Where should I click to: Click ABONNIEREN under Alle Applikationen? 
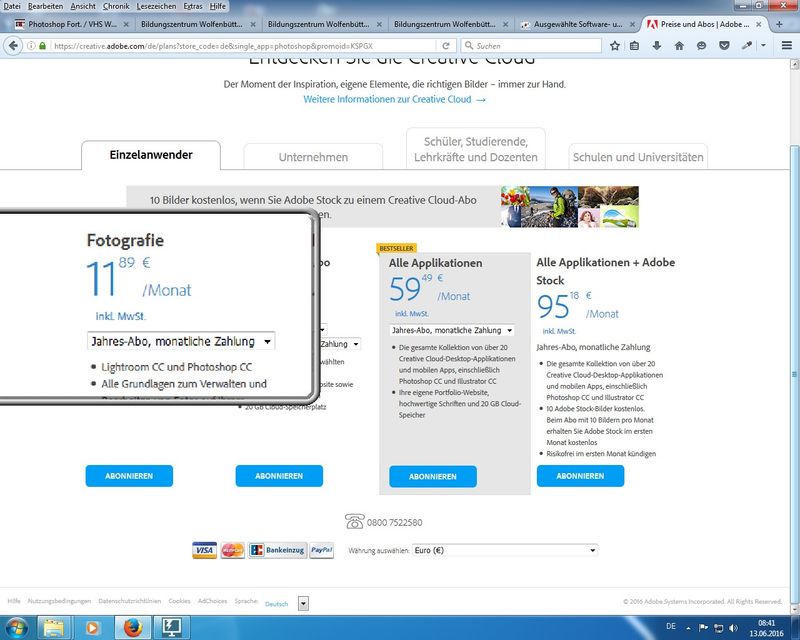coord(433,476)
